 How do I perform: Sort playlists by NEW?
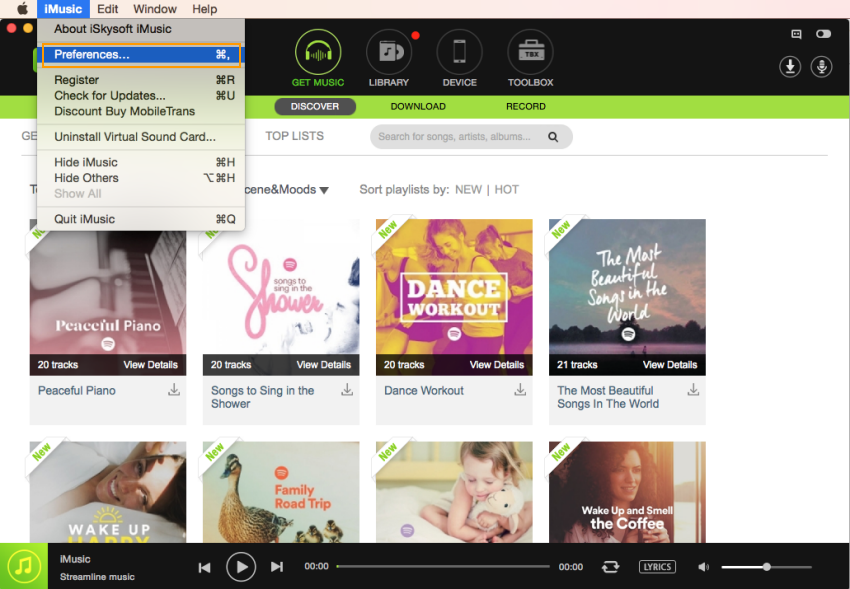(x=468, y=190)
